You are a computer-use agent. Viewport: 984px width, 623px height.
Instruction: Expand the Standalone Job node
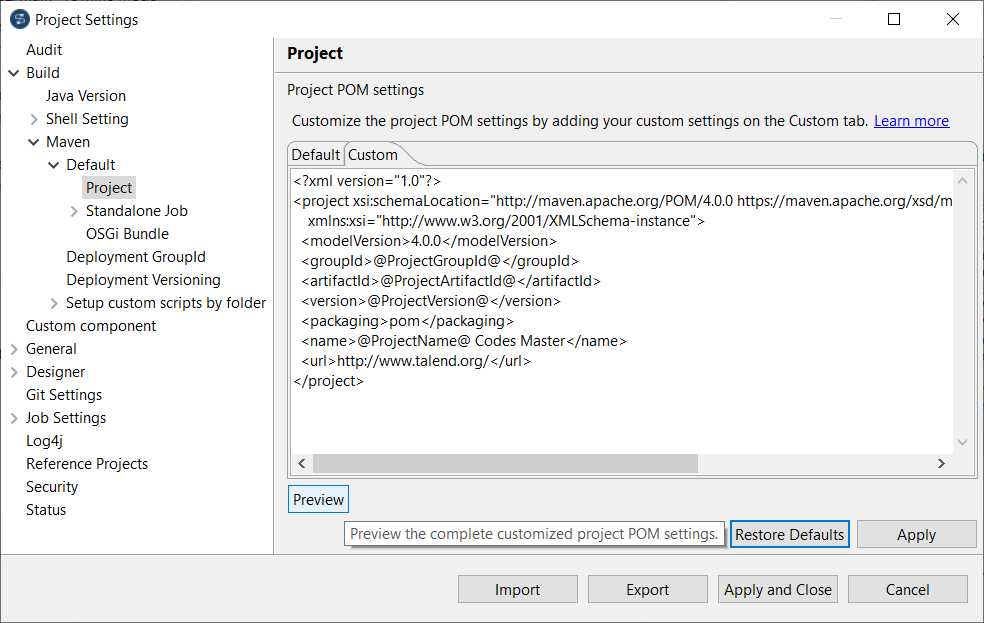pos(74,211)
